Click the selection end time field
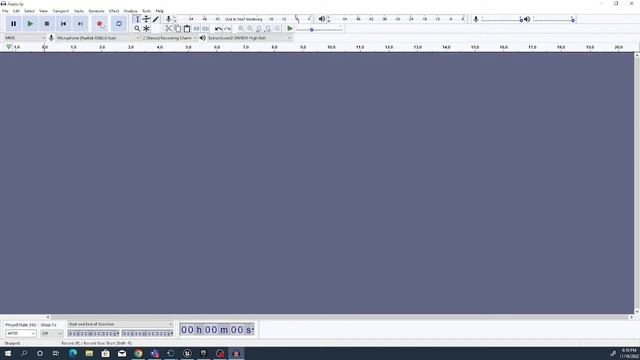Viewport: 640px width, 360px height. click(x=148, y=333)
